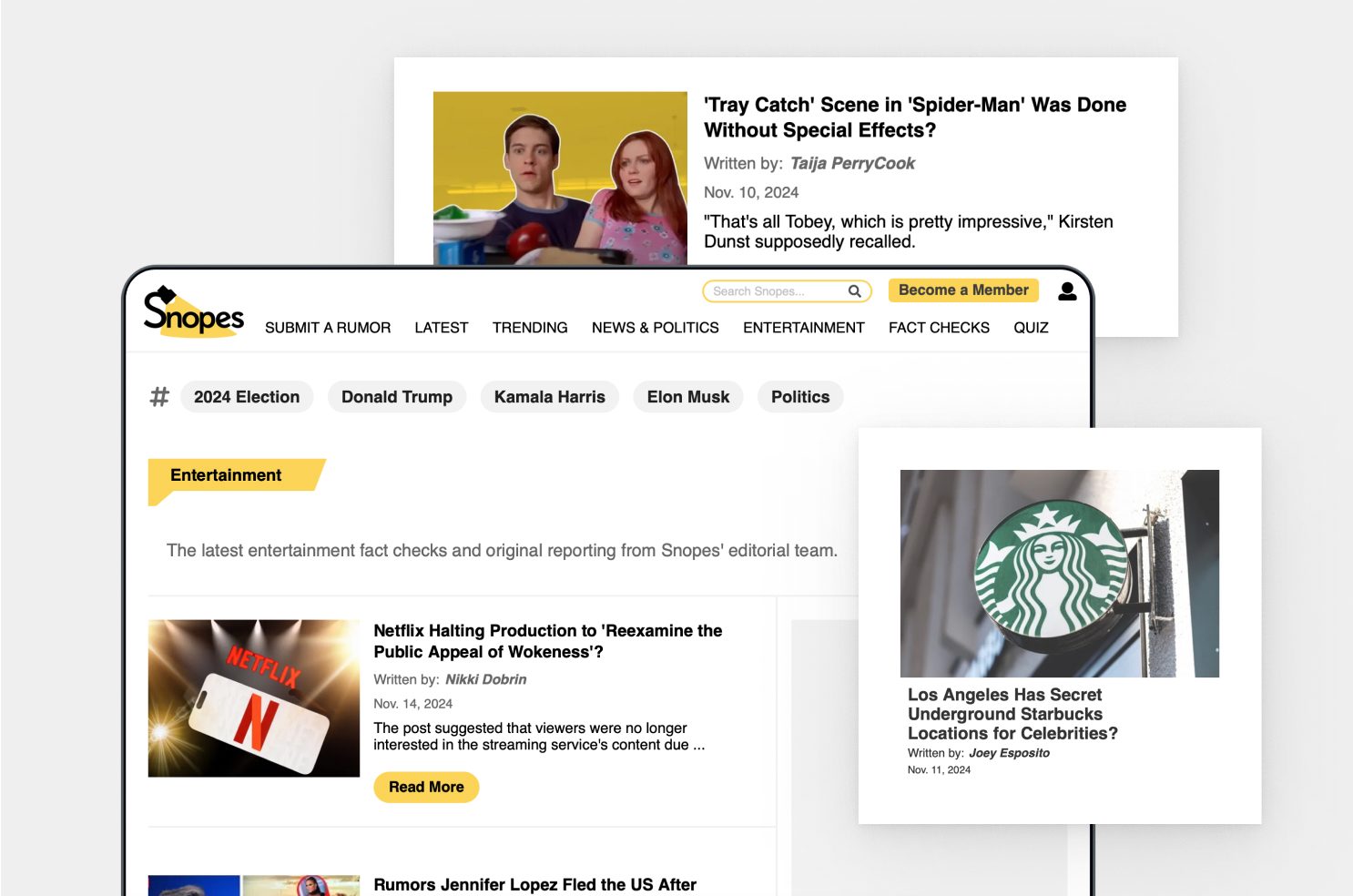Select News & Politics in navigation

(x=655, y=328)
